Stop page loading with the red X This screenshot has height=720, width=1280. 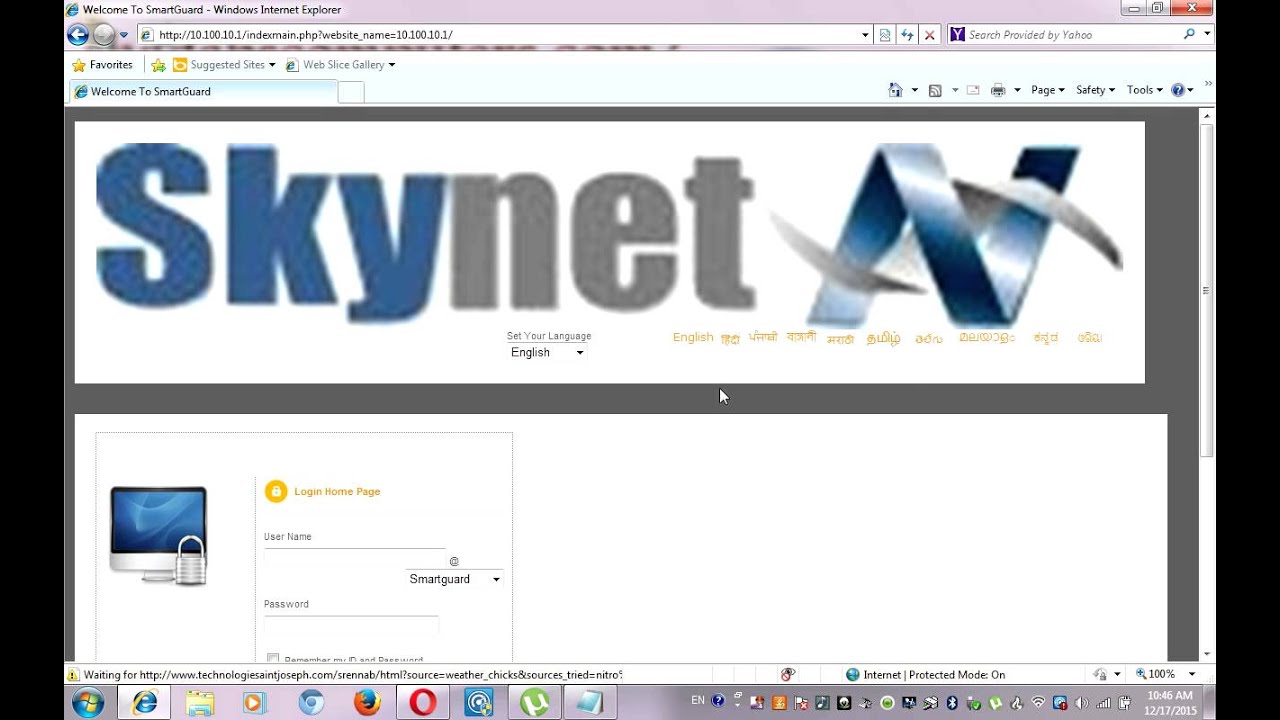point(929,35)
